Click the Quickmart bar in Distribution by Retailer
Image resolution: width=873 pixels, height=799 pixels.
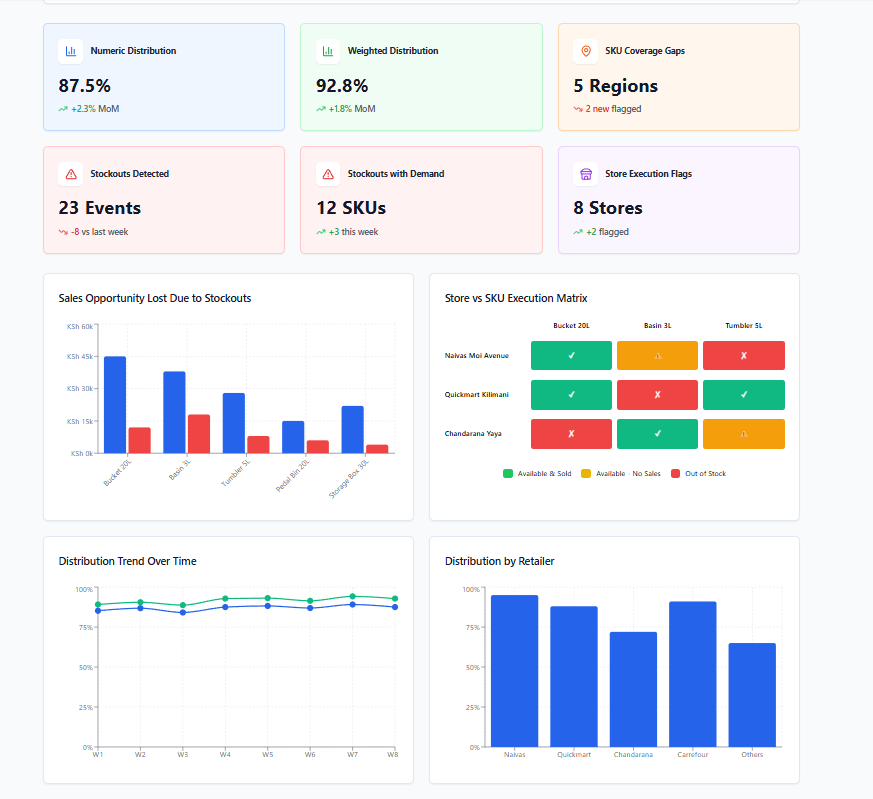pyautogui.click(x=574, y=677)
